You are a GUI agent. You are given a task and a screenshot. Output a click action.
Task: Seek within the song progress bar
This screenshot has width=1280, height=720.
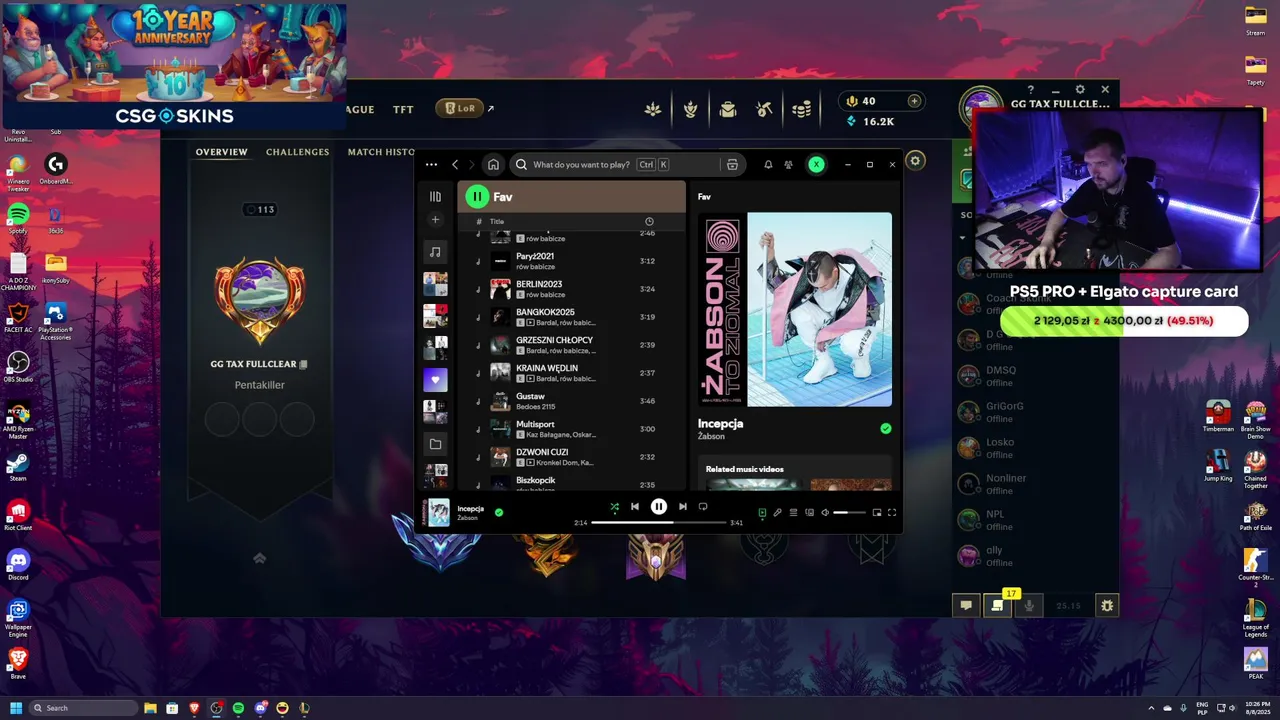pyautogui.click(x=658, y=522)
